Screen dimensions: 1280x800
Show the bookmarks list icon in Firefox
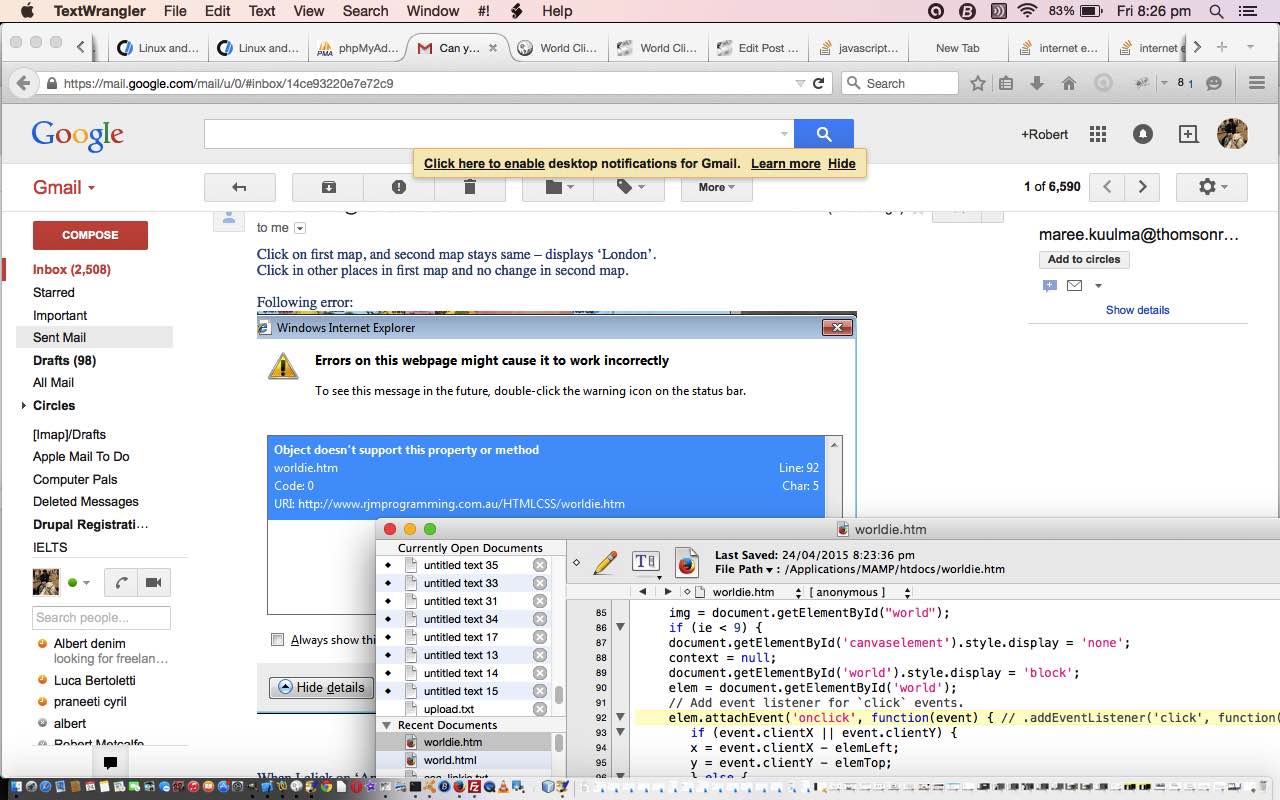1006,84
